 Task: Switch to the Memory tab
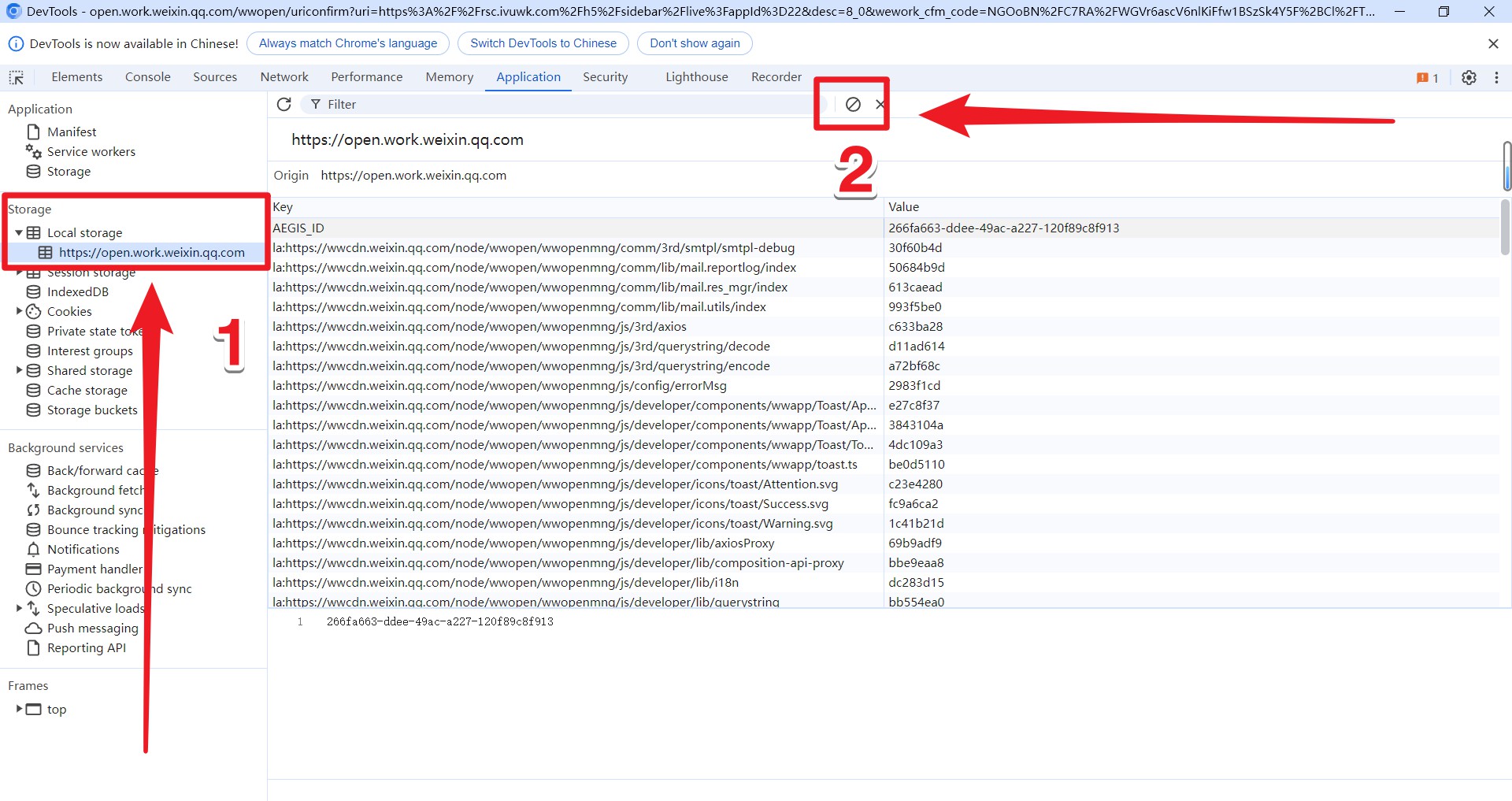coord(450,77)
